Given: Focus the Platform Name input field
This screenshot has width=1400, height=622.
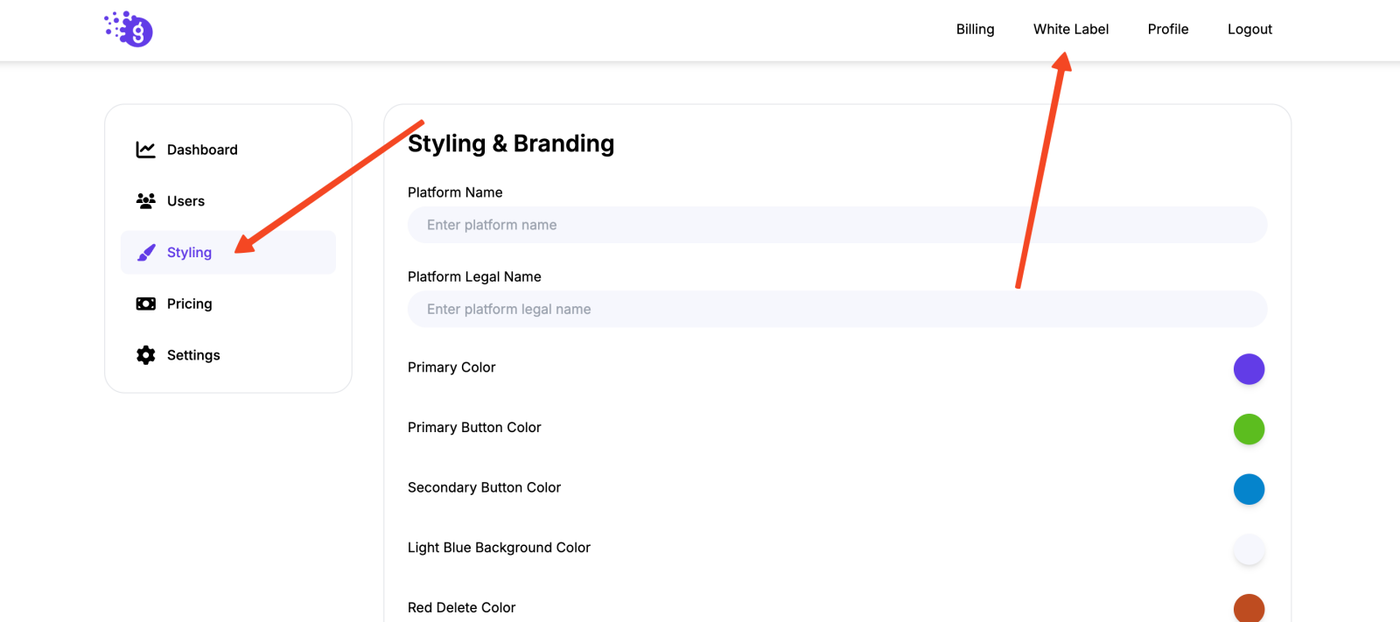Looking at the screenshot, I should (x=837, y=225).
